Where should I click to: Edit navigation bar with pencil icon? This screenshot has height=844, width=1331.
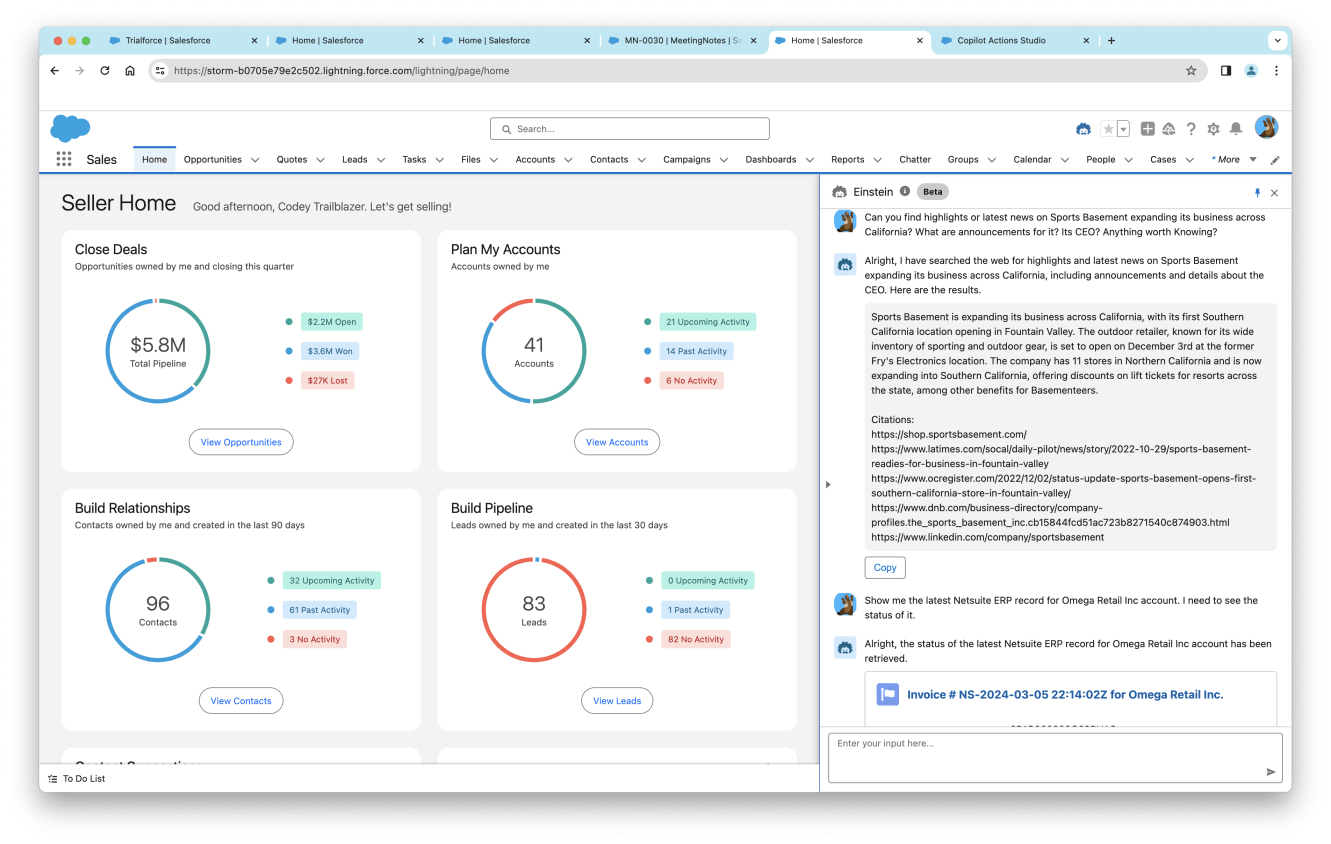pyautogui.click(x=1275, y=160)
